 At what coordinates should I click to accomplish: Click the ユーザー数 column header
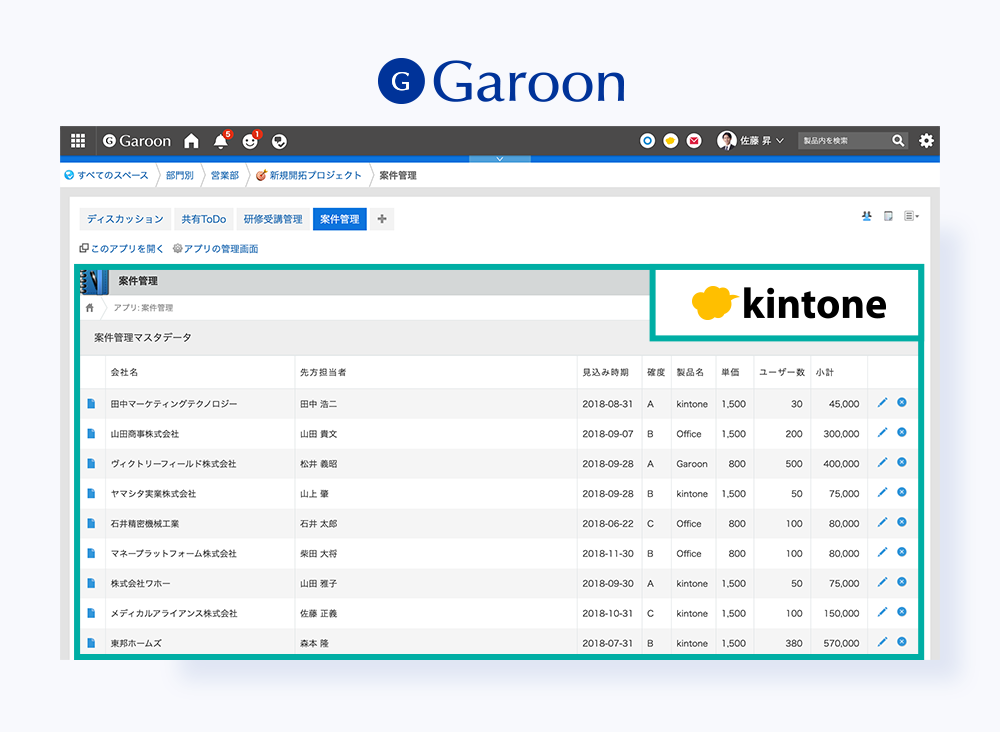(782, 372)
